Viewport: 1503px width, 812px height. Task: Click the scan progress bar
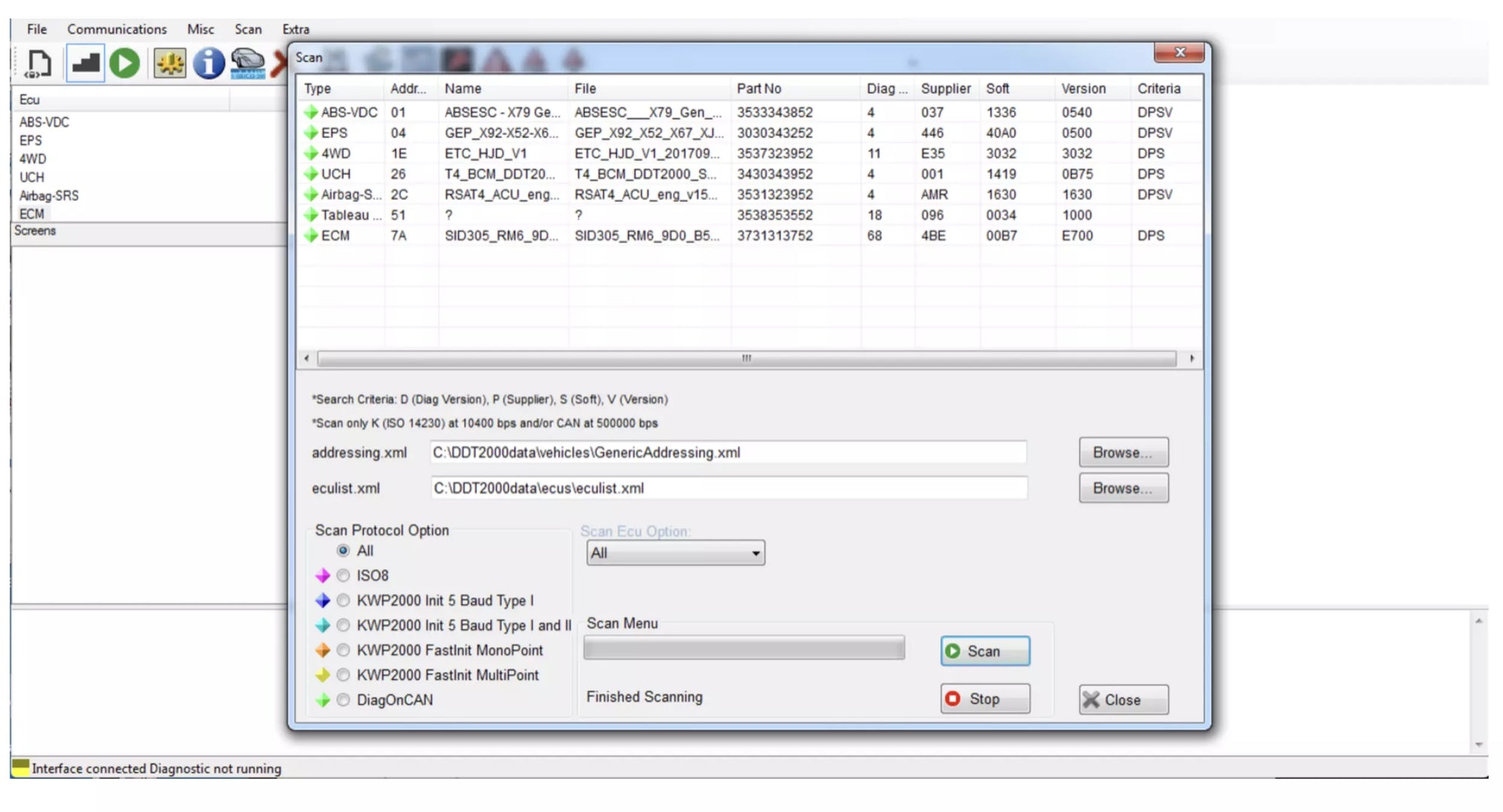[x=744, y=647]
